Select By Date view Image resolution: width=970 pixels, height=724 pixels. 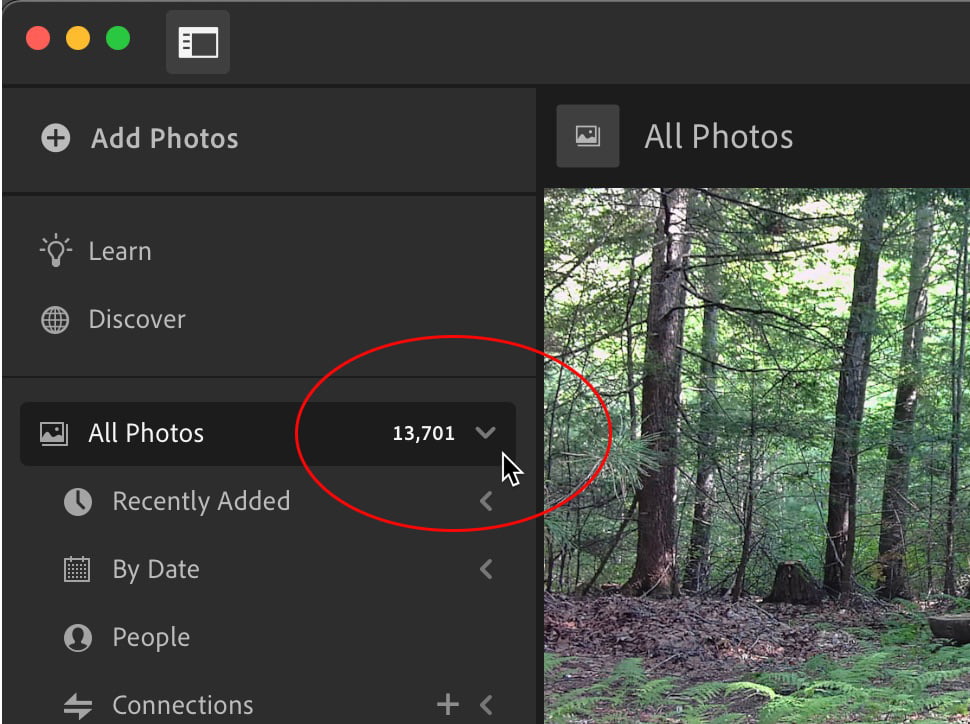pos(156,570)
